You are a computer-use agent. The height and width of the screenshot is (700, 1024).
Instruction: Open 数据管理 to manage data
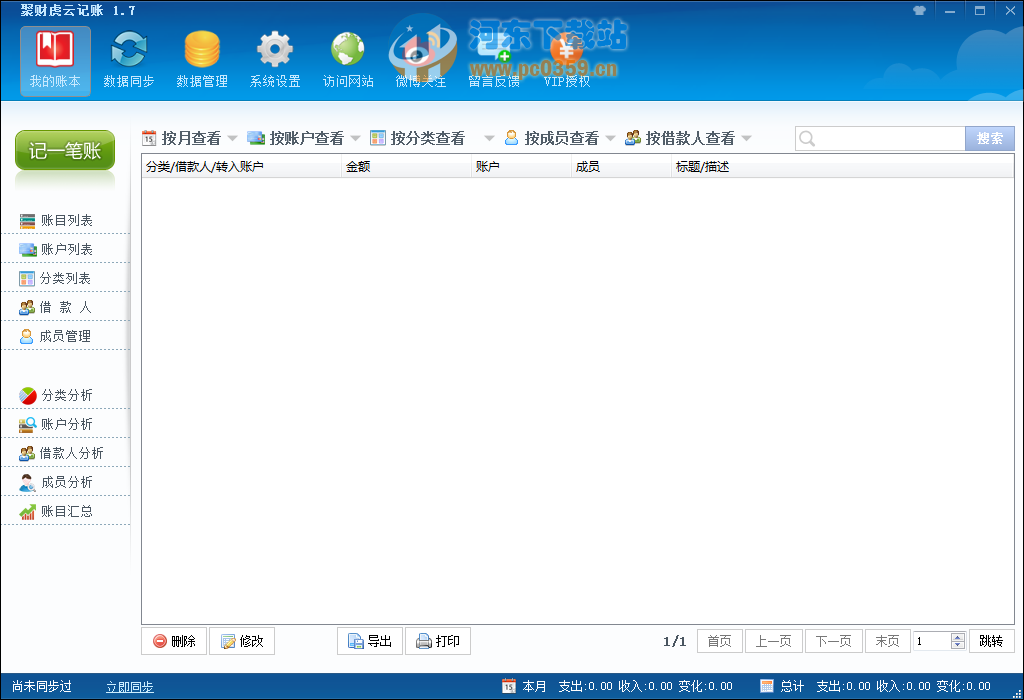pos(201,58)
